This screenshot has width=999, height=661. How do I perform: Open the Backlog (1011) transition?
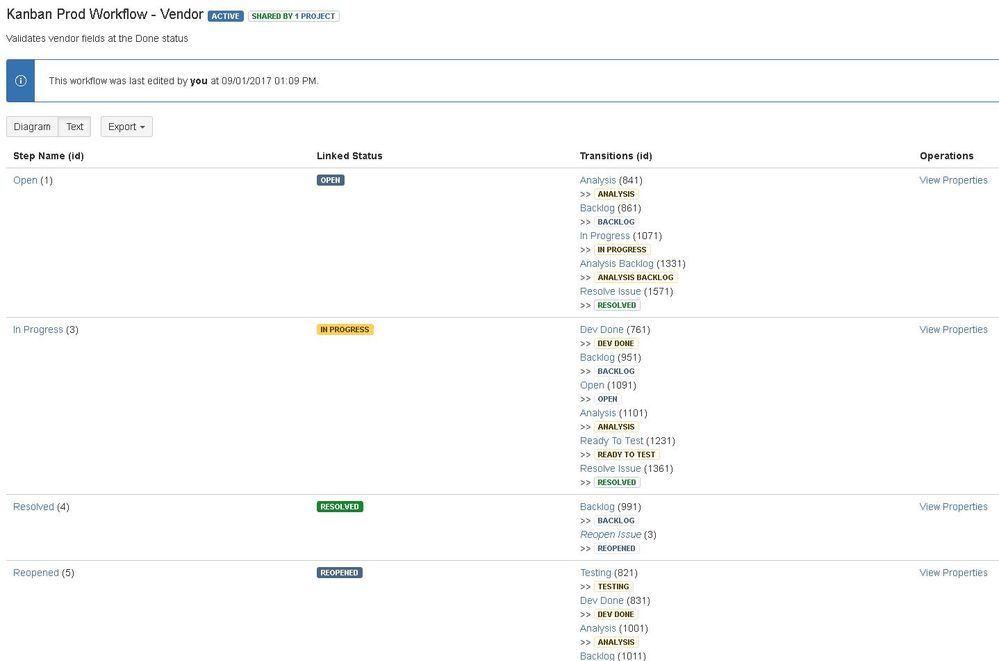[597, 656]
